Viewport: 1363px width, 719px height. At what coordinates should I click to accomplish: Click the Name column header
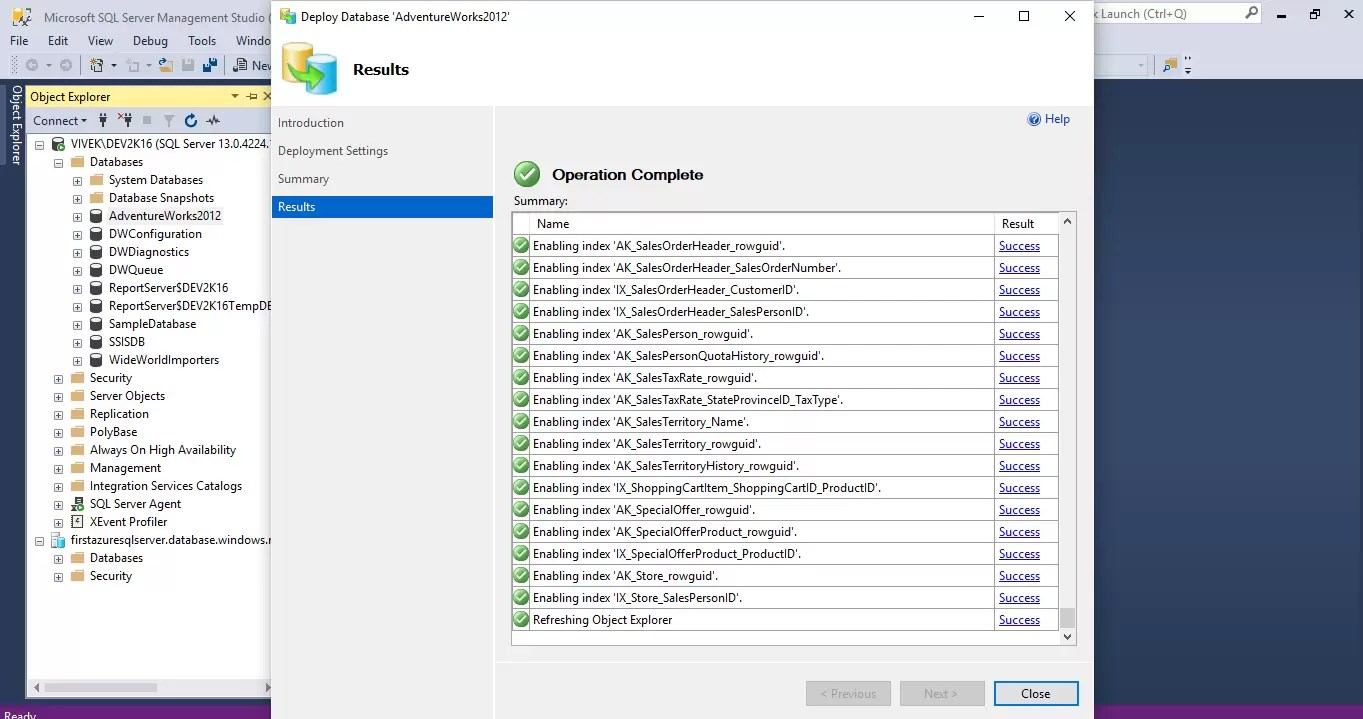763,224
